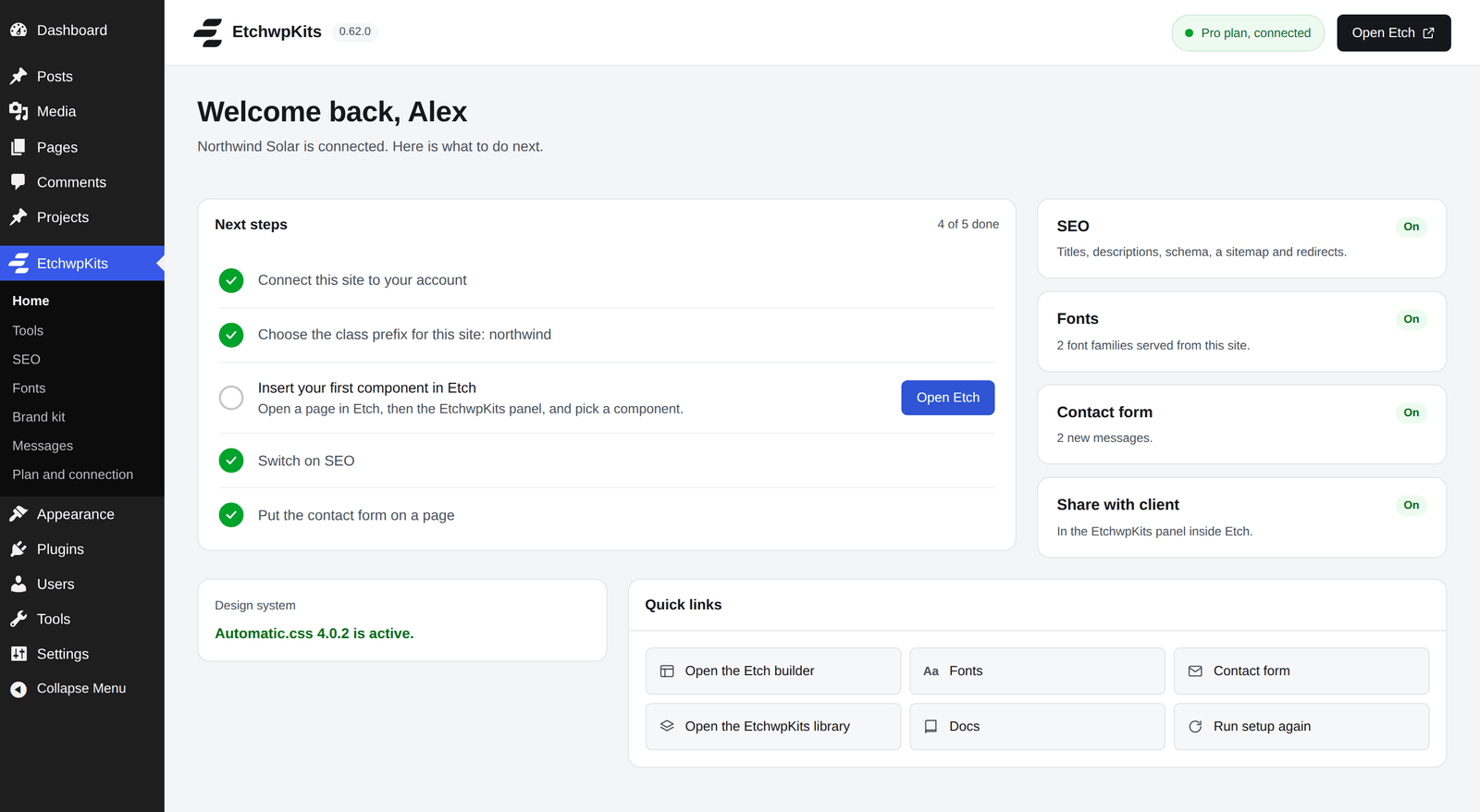Image resolution: width=1480 pixels, height=812 pixels.
Task: Toggle the Share with client On badge
Action: click(x=1411, y=505)
